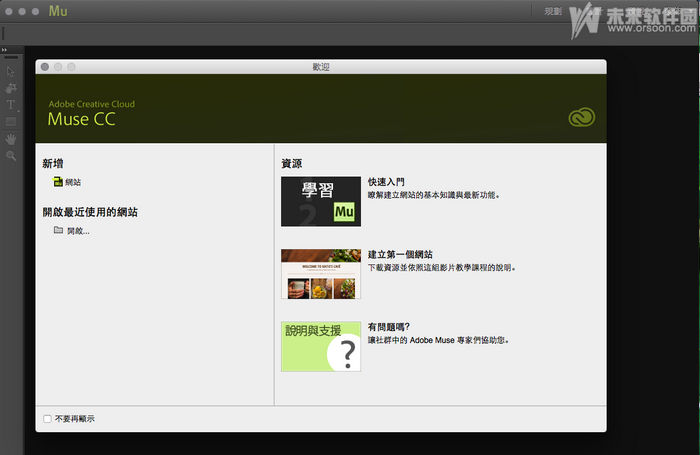Click the Creative Cloud logo icon
Viewport: 700px width, 455px height.
[581, 118]
